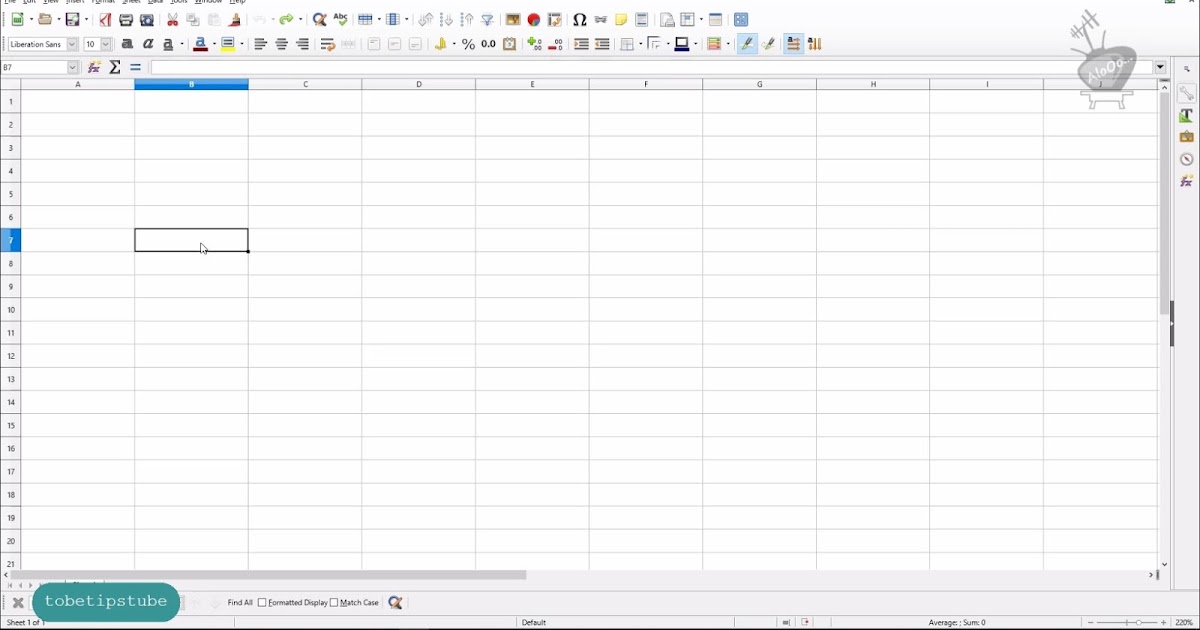Export directly as PDF
Viewport: 1200px width, 630px height.
(105, 20)
